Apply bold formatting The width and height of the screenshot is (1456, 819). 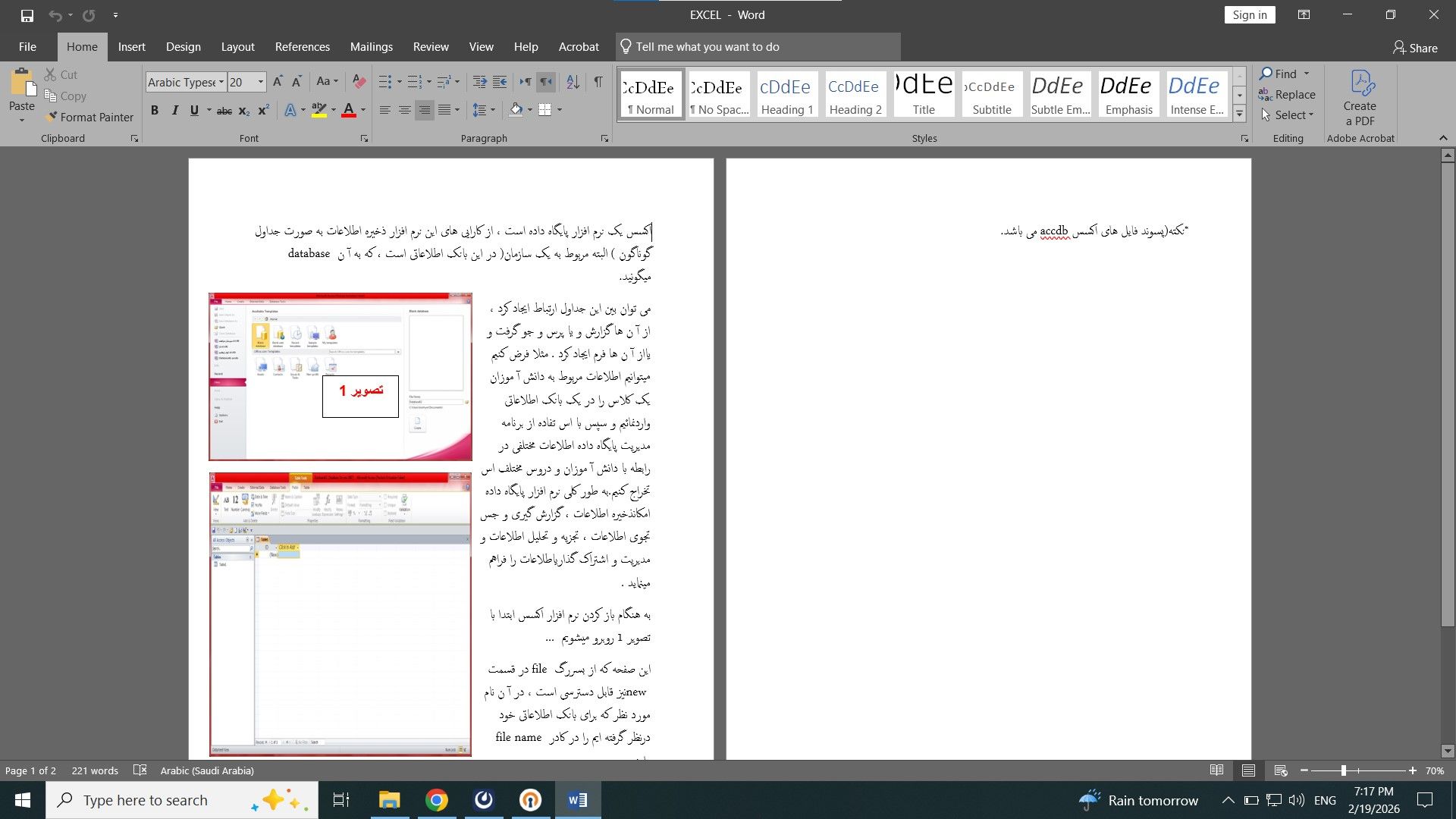pos(154,111)
